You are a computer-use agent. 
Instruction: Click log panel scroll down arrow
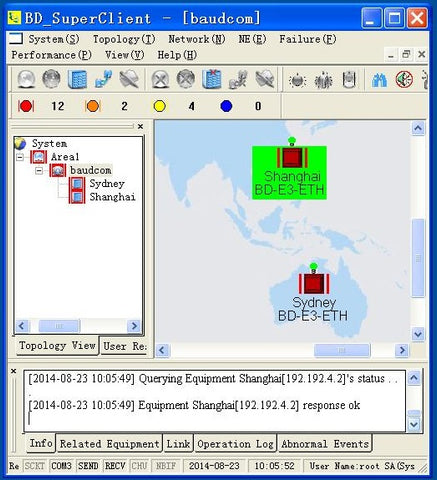click(414, 424)
